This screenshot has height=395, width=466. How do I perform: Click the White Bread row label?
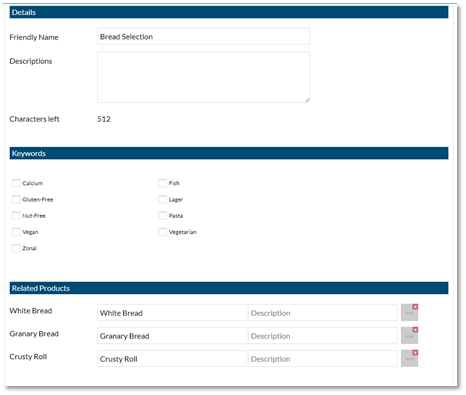click(x=31, y=311)
